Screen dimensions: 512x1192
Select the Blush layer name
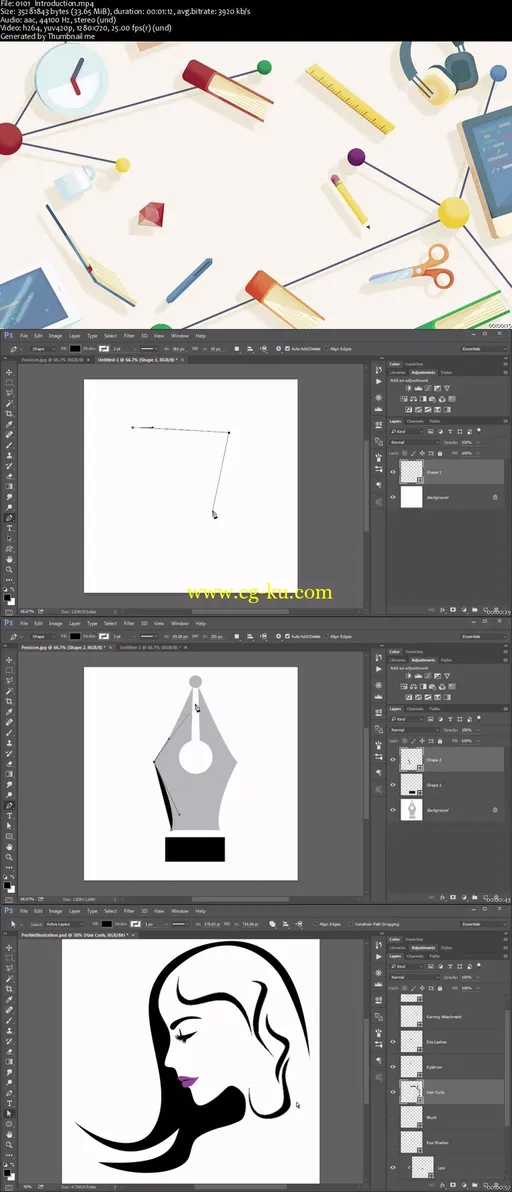tap(431, 1117)
